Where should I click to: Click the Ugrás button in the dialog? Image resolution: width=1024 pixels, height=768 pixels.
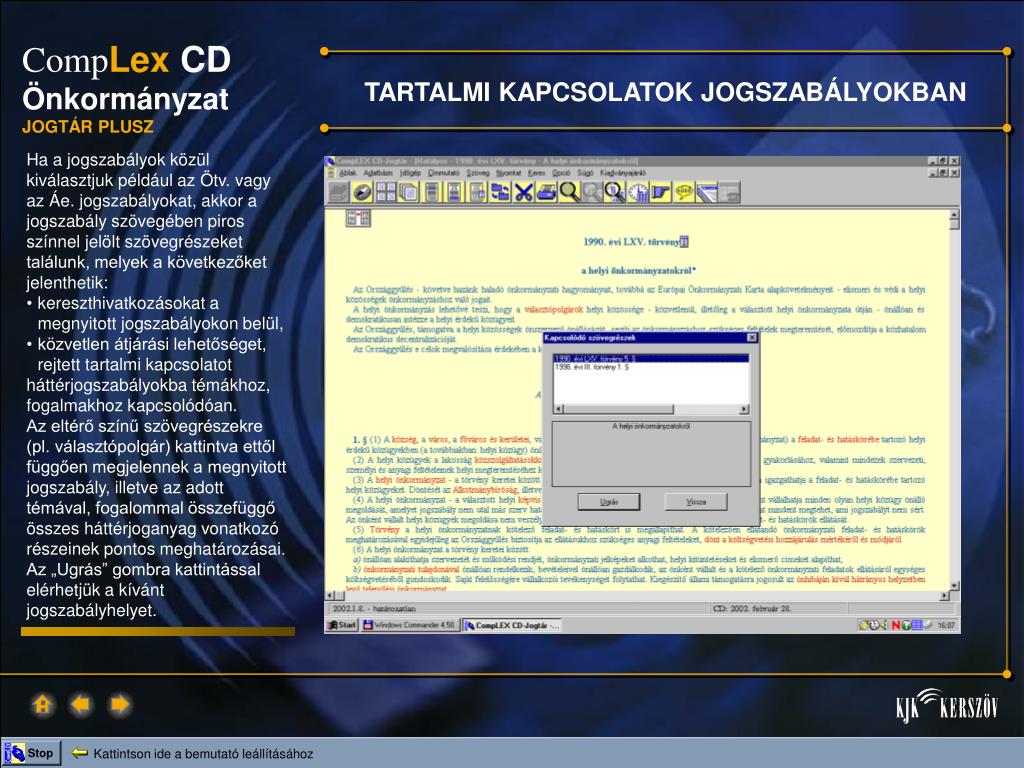[x=609, y=502]
